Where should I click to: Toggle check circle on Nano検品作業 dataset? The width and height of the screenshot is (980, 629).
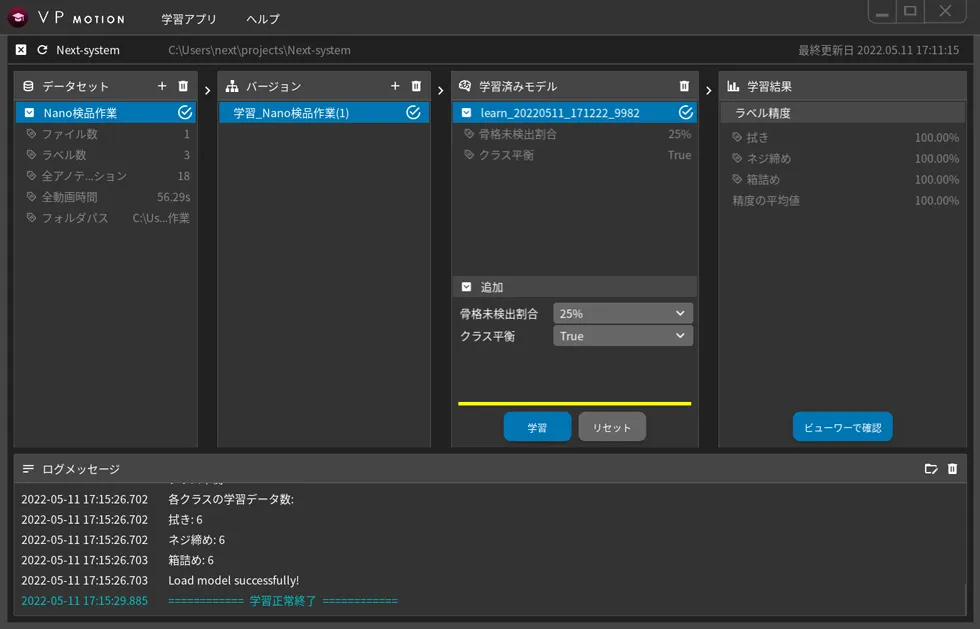[x=184, y=113]
